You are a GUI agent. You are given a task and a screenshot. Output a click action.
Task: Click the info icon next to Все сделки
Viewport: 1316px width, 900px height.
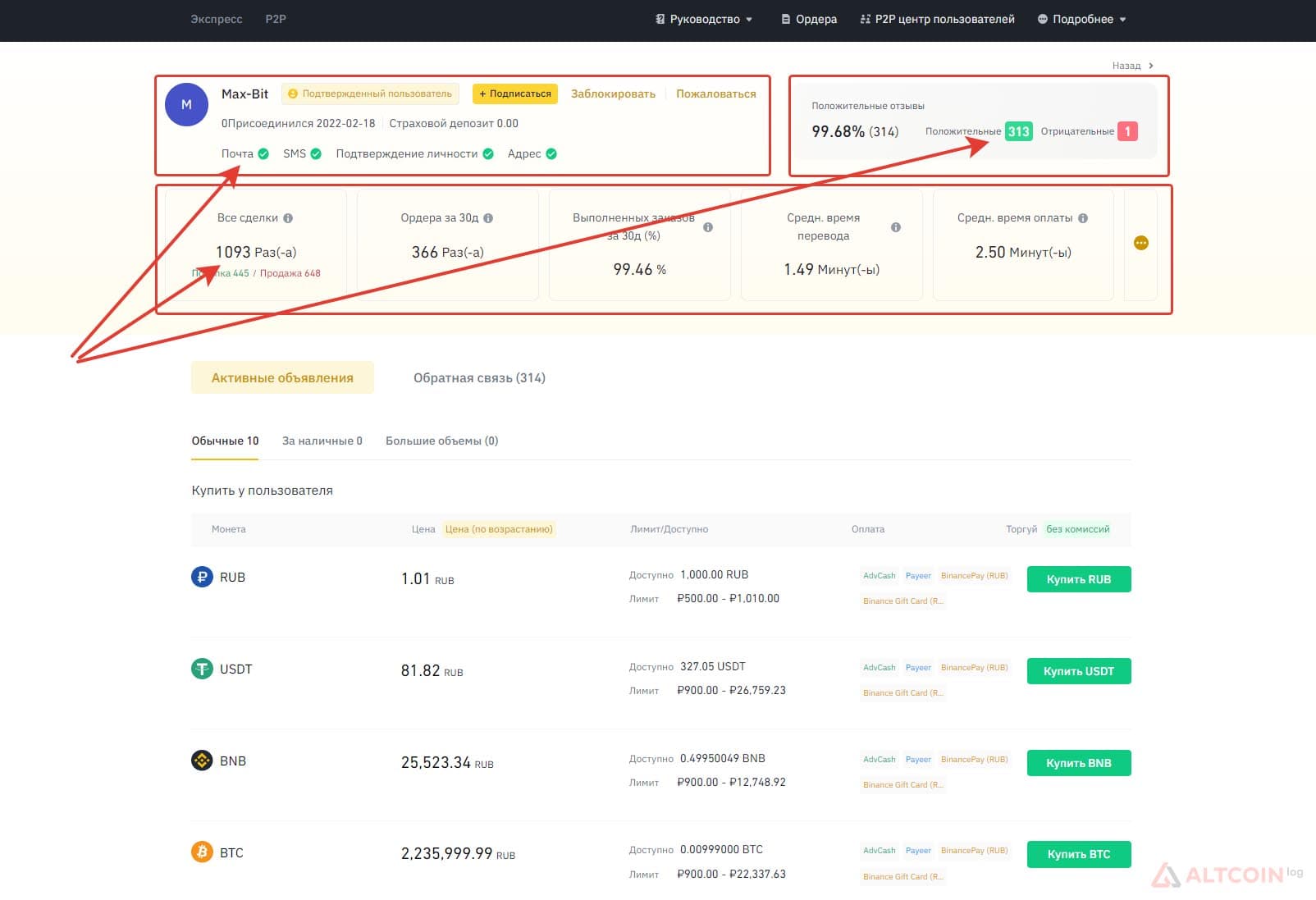(288, 218)
